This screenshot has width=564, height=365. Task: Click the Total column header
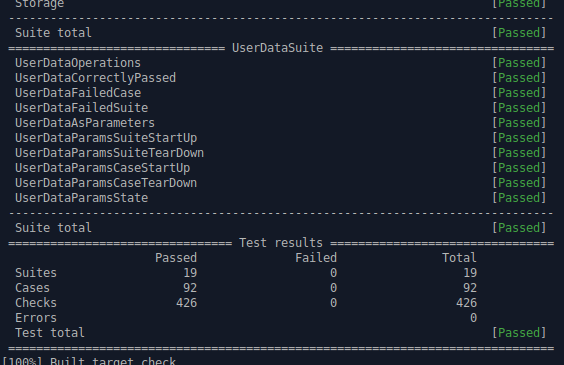coord(459,258)
